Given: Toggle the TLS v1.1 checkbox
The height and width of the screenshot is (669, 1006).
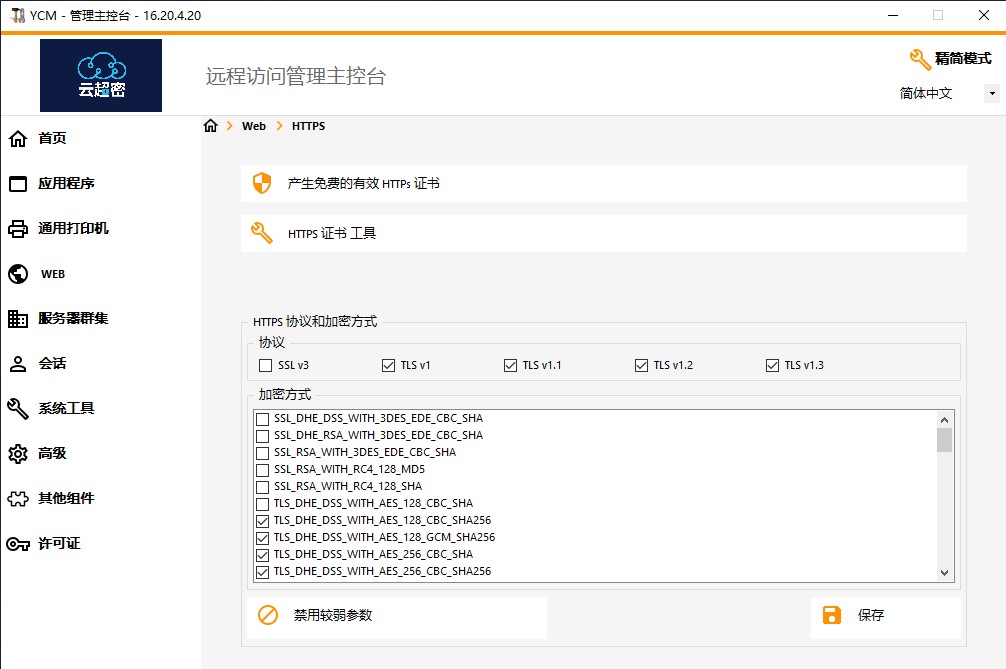Looking at the screenshot, I should tap(510, 366).
